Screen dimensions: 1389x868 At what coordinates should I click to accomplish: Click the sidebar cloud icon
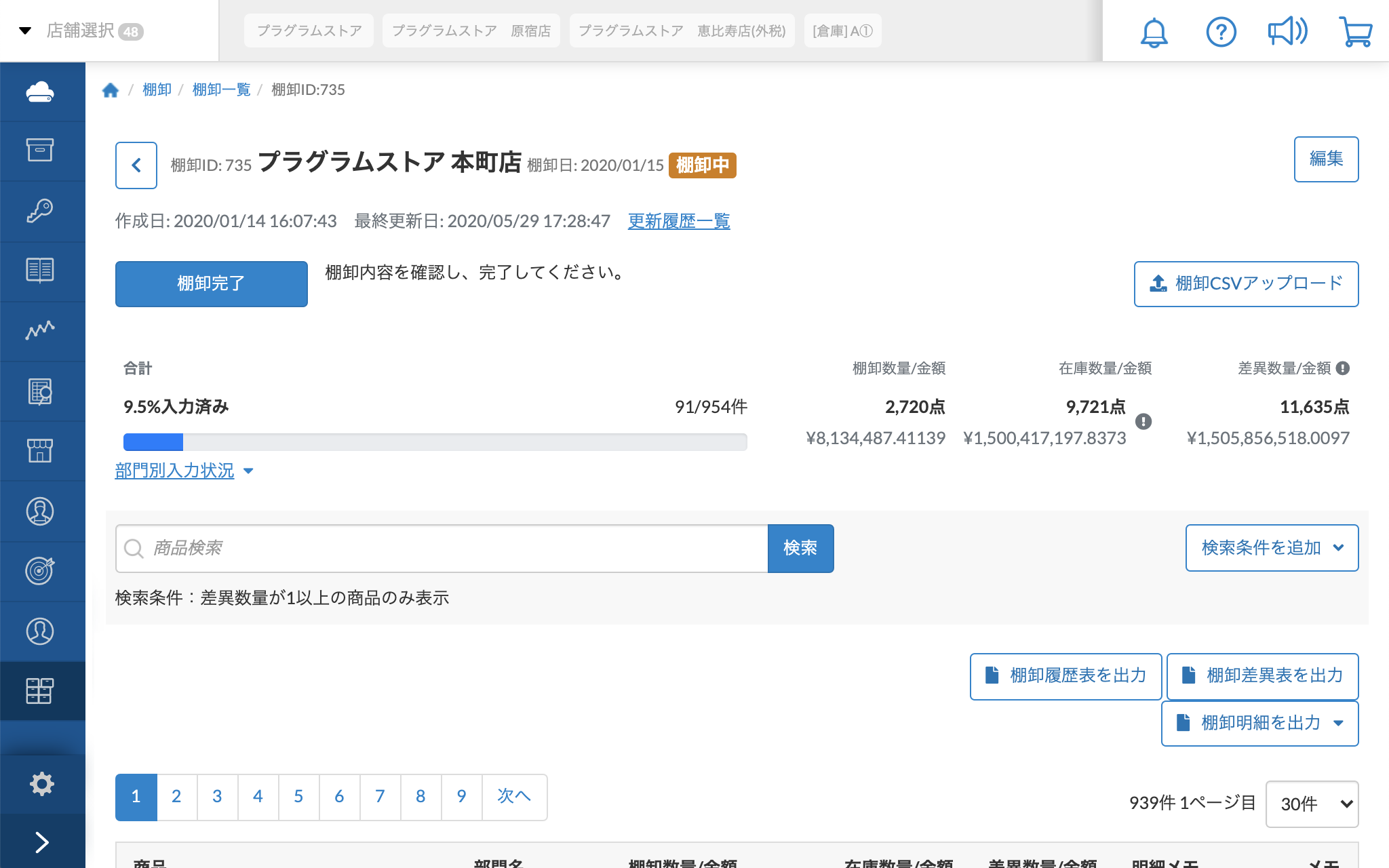pos(40,92)
